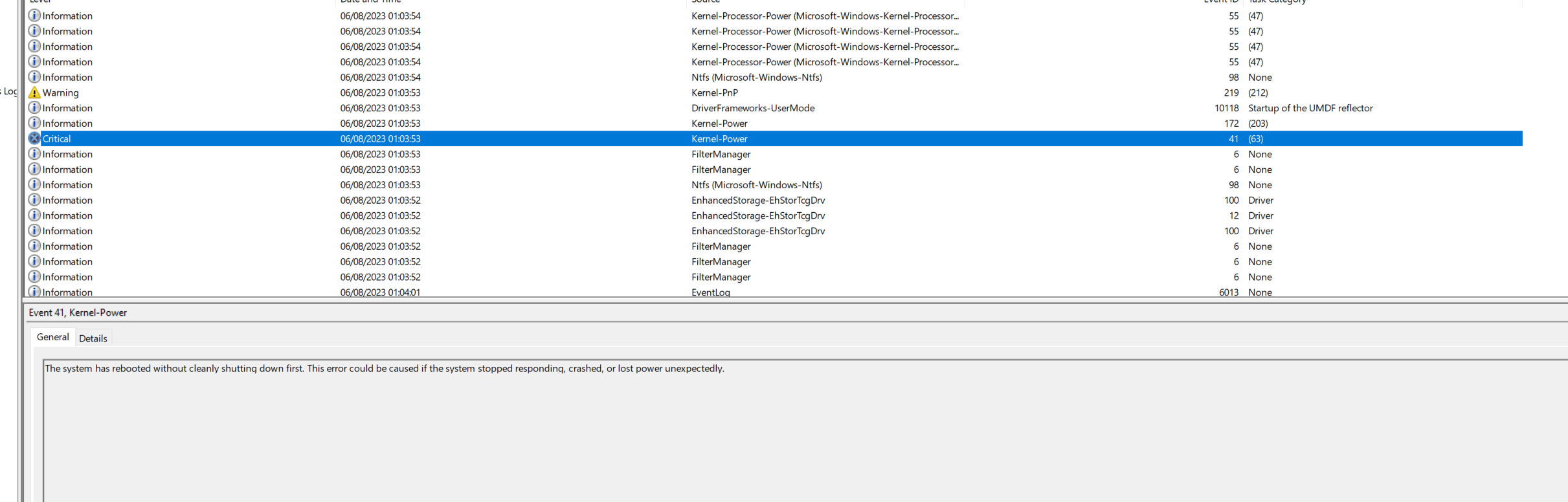Click the "Kernel-PnP" source cell
1568x502 pixels.
click(x=715, y=93)
